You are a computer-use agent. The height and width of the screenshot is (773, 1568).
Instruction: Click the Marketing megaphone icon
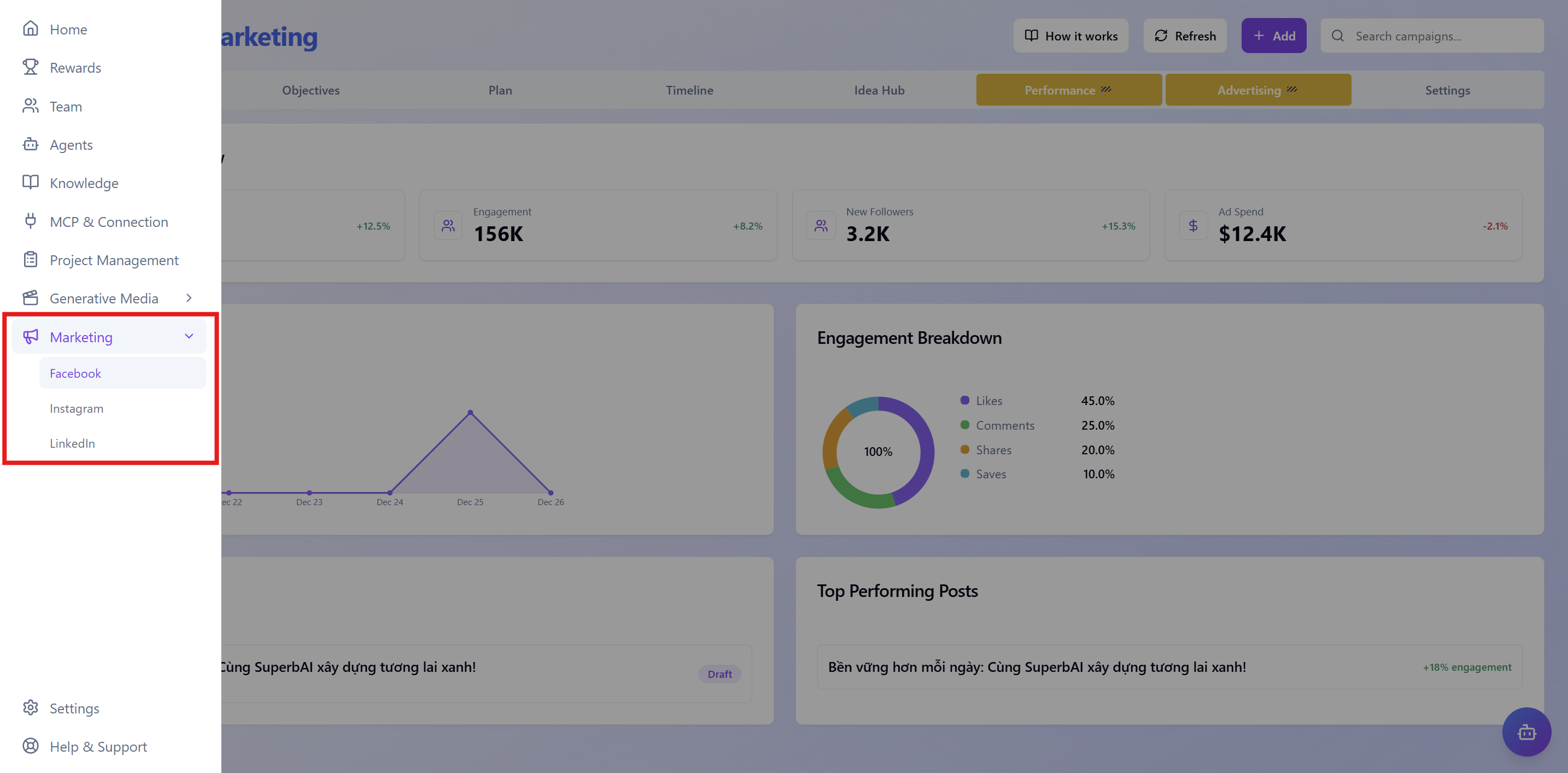31,337
